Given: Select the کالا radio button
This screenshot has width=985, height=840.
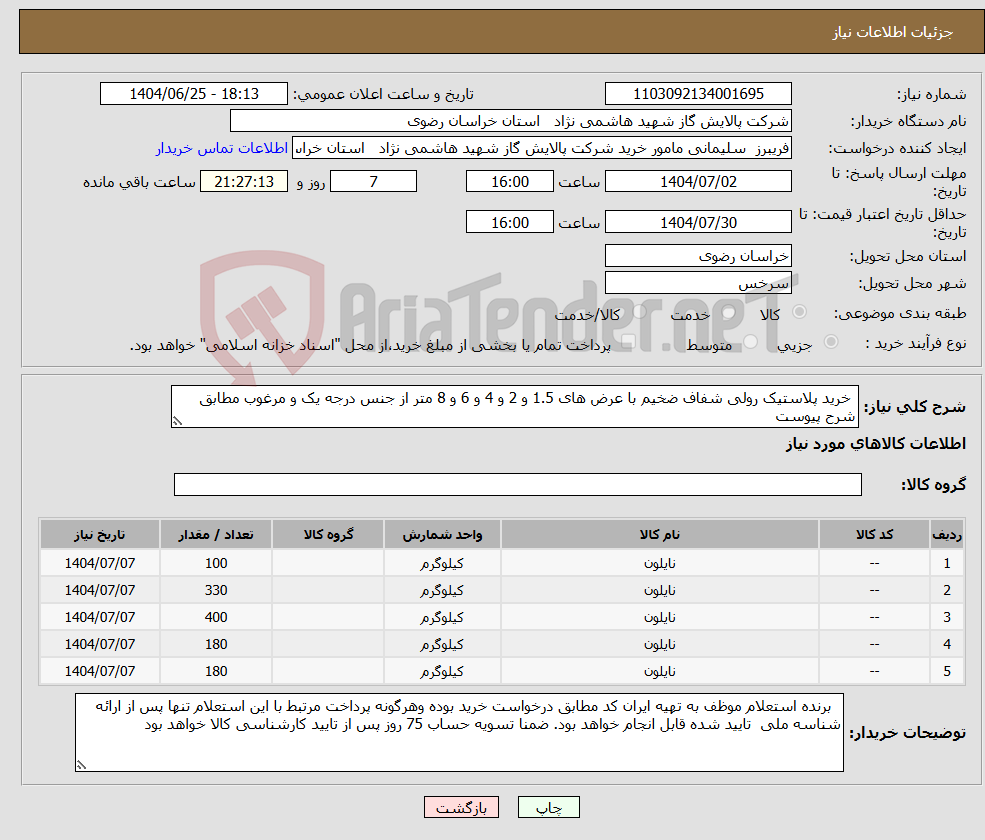Looking at the screenshot, I should (798, 311).
